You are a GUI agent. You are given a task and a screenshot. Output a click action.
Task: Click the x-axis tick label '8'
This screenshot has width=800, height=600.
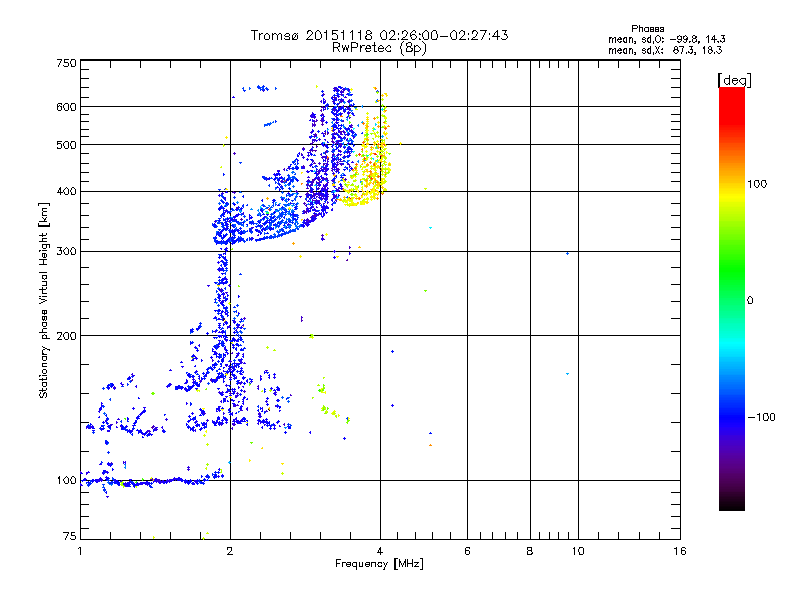click(530, 551)
